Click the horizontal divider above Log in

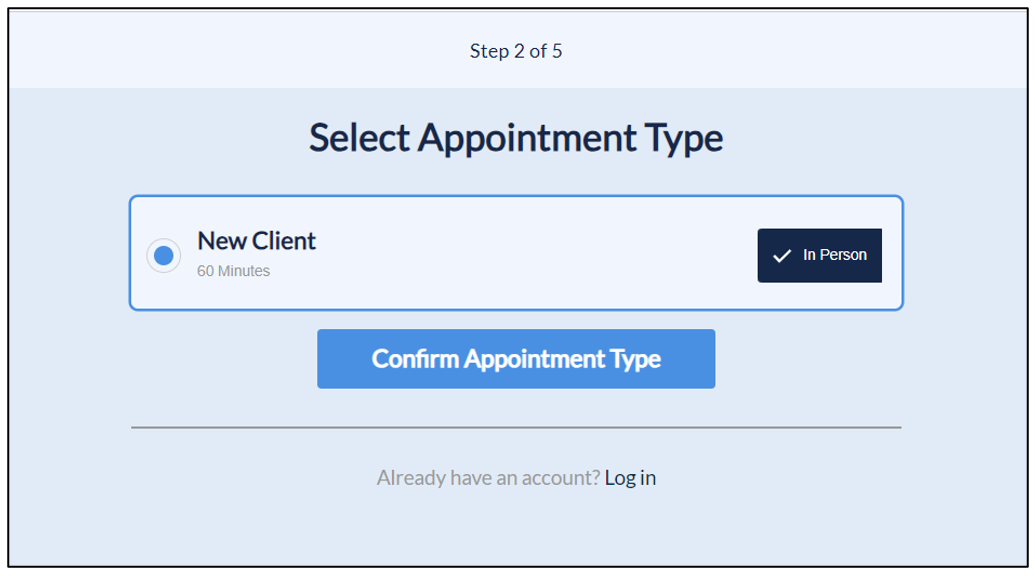tap(516, 427)
